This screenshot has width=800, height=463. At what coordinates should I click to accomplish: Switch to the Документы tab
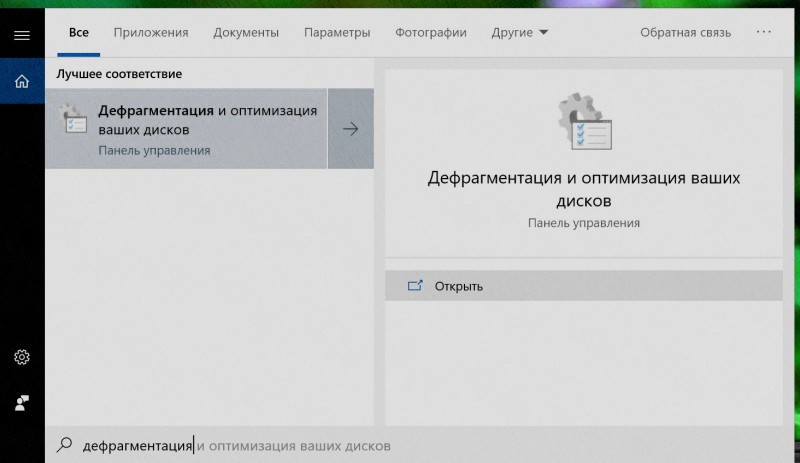pos(246,33)
